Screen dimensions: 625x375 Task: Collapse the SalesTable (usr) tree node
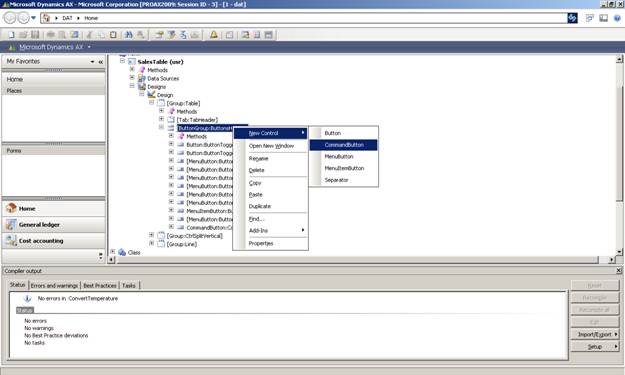pos(122,61)
